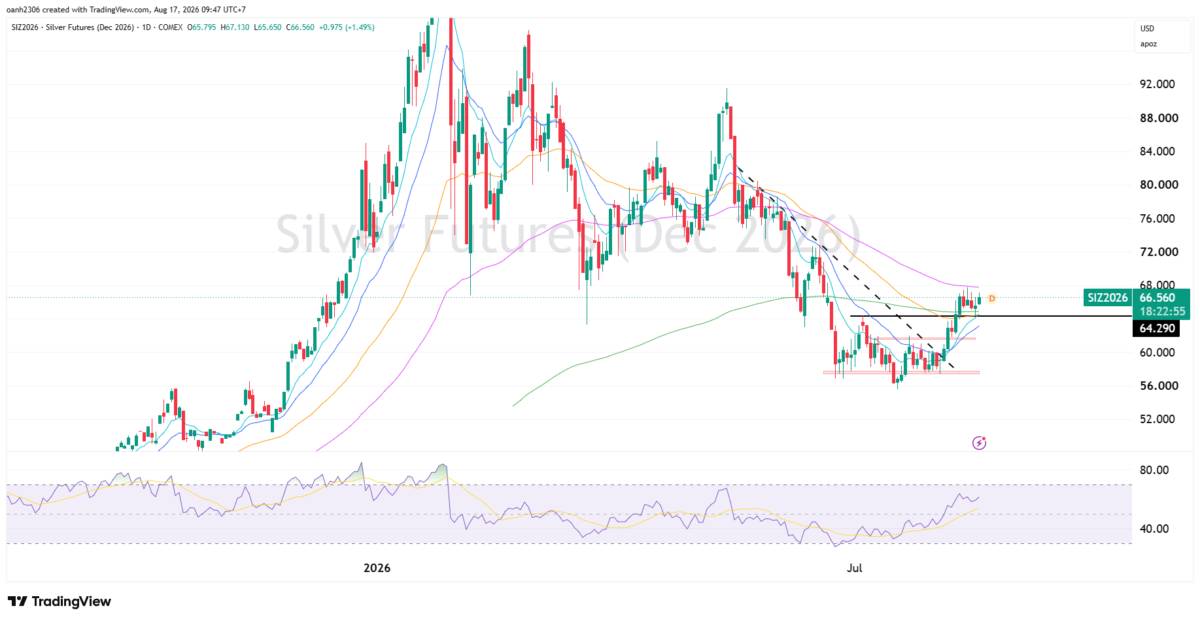Click the 84.000 price axis label

pyautogui.click(x=1156, y=152)
